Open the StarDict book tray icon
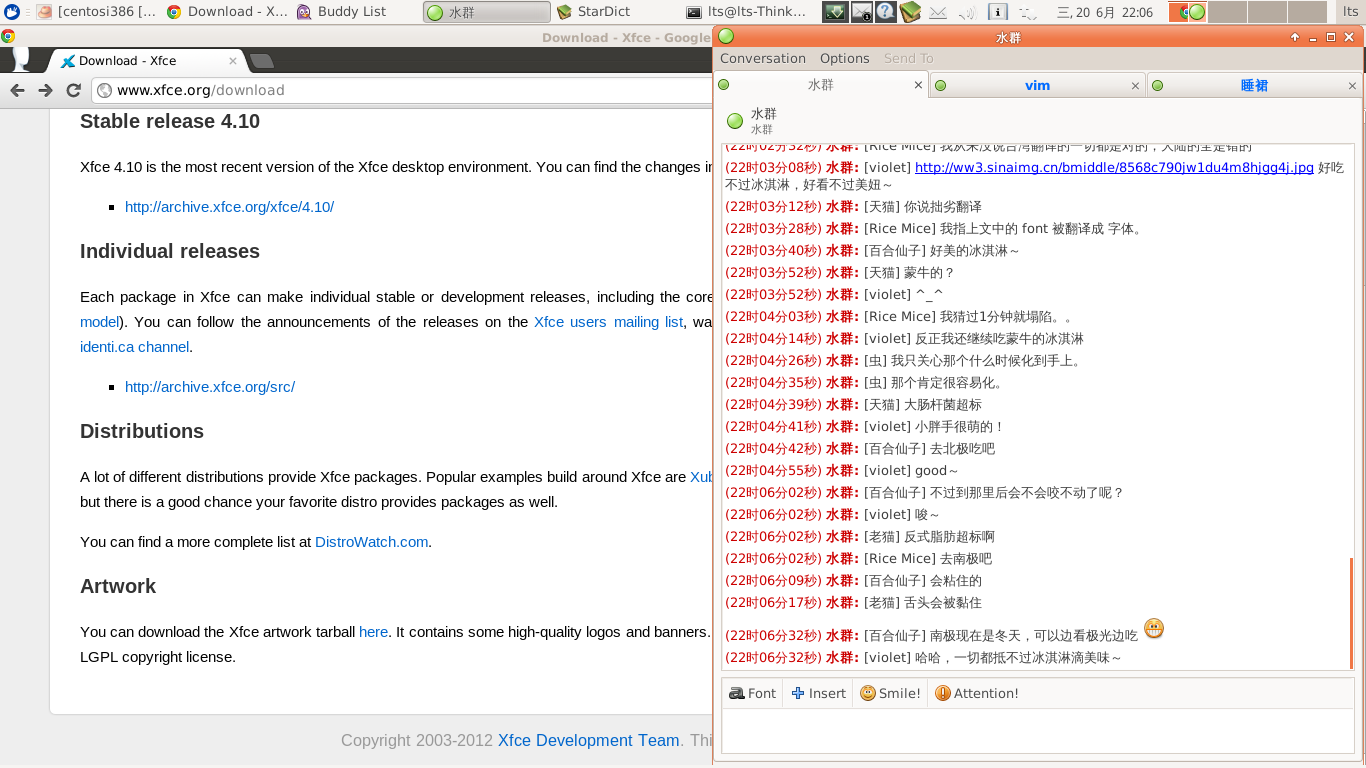 pyautogui.click(x=910, y=12)
